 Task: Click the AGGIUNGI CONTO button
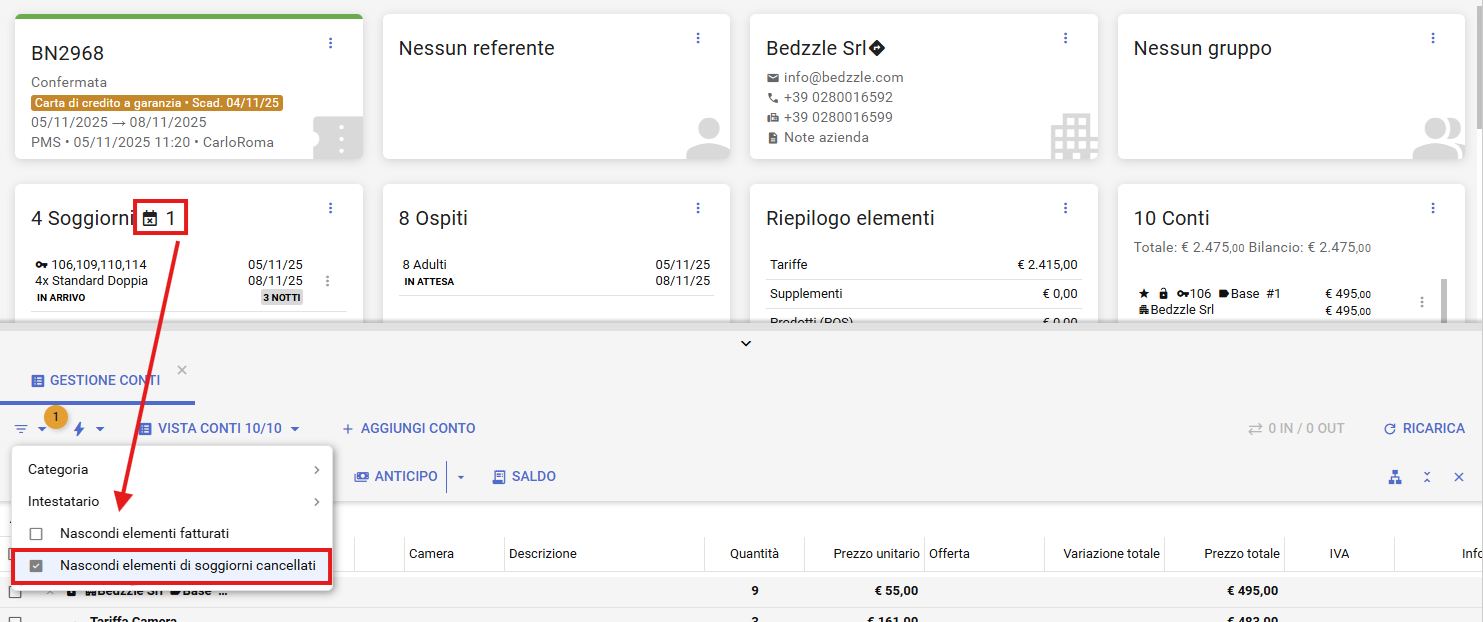click(x=408, y=429)
